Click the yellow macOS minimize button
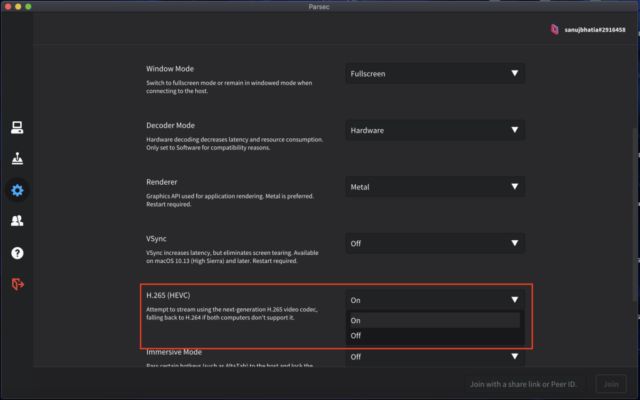 [x=18, y=7]
